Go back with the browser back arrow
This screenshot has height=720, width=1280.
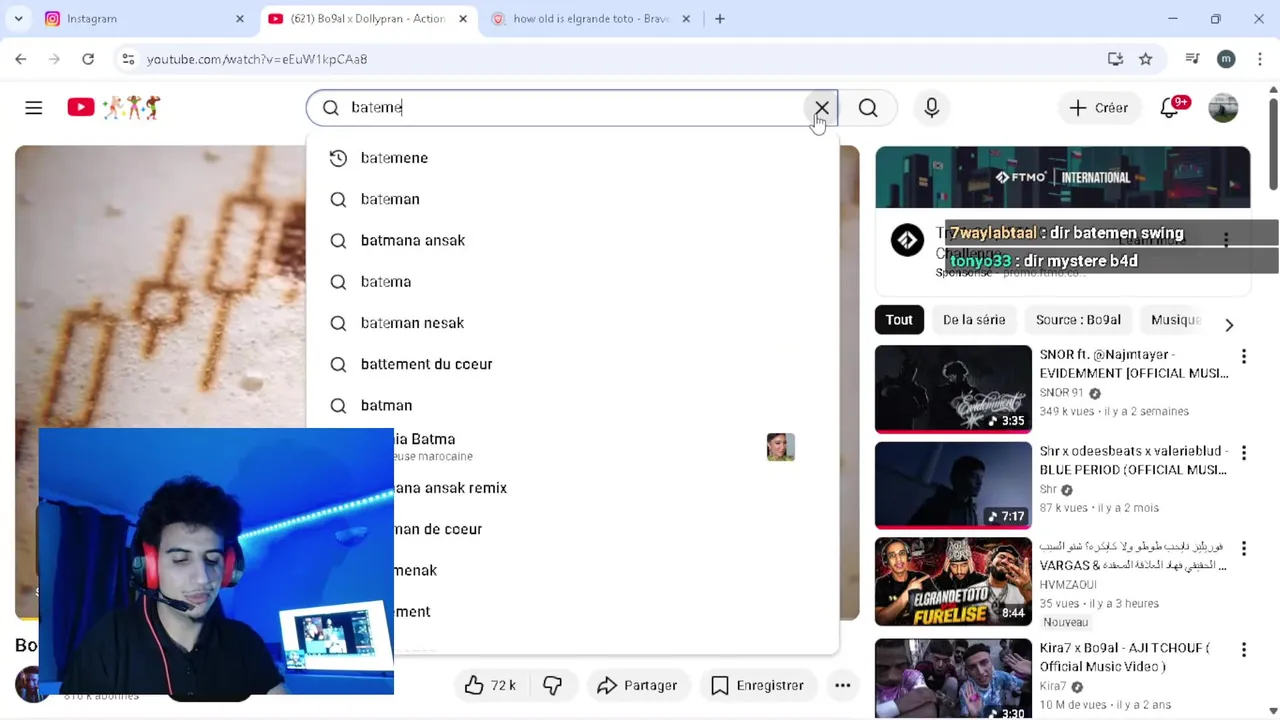[21, 59]
